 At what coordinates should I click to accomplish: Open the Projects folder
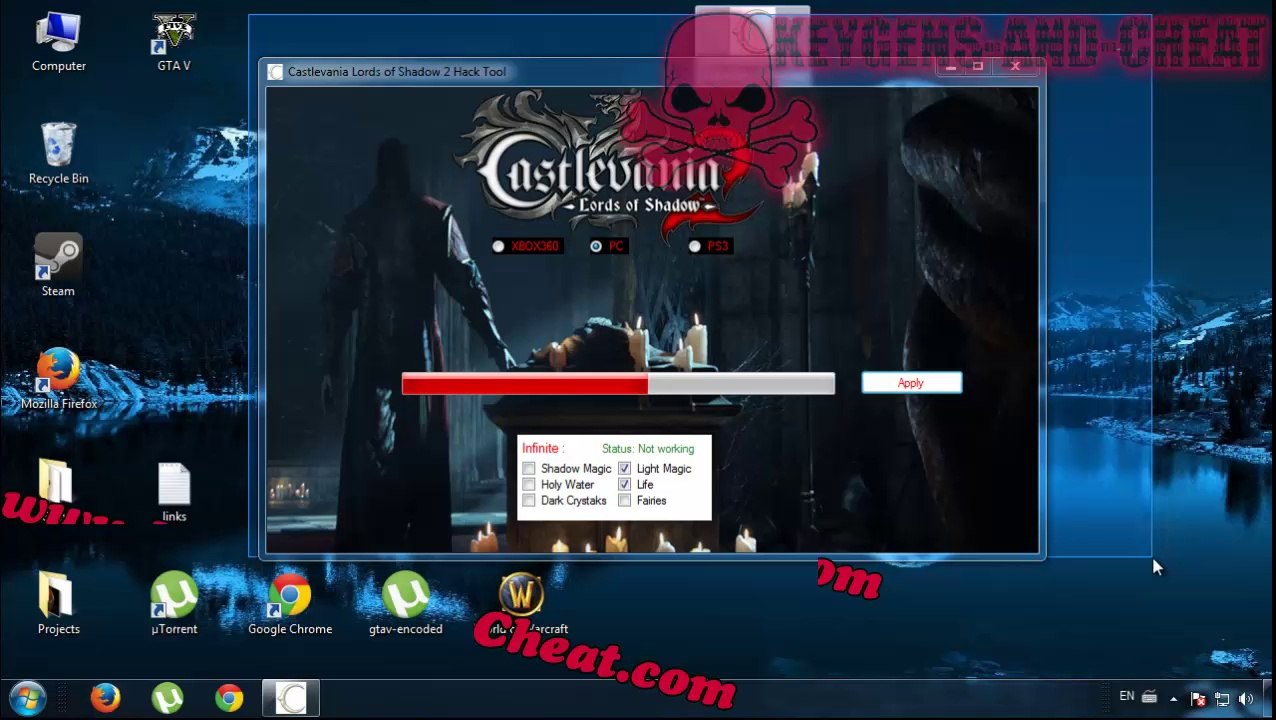[58, 604]
